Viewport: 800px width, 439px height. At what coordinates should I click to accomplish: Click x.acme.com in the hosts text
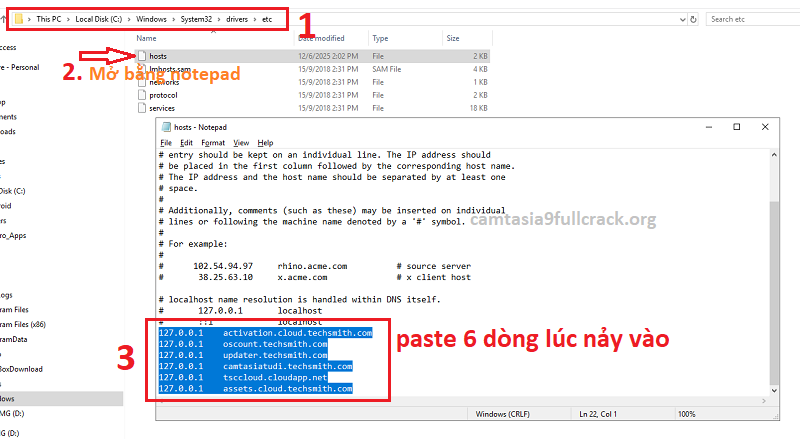pyautogui.click(x=303, y=278)
